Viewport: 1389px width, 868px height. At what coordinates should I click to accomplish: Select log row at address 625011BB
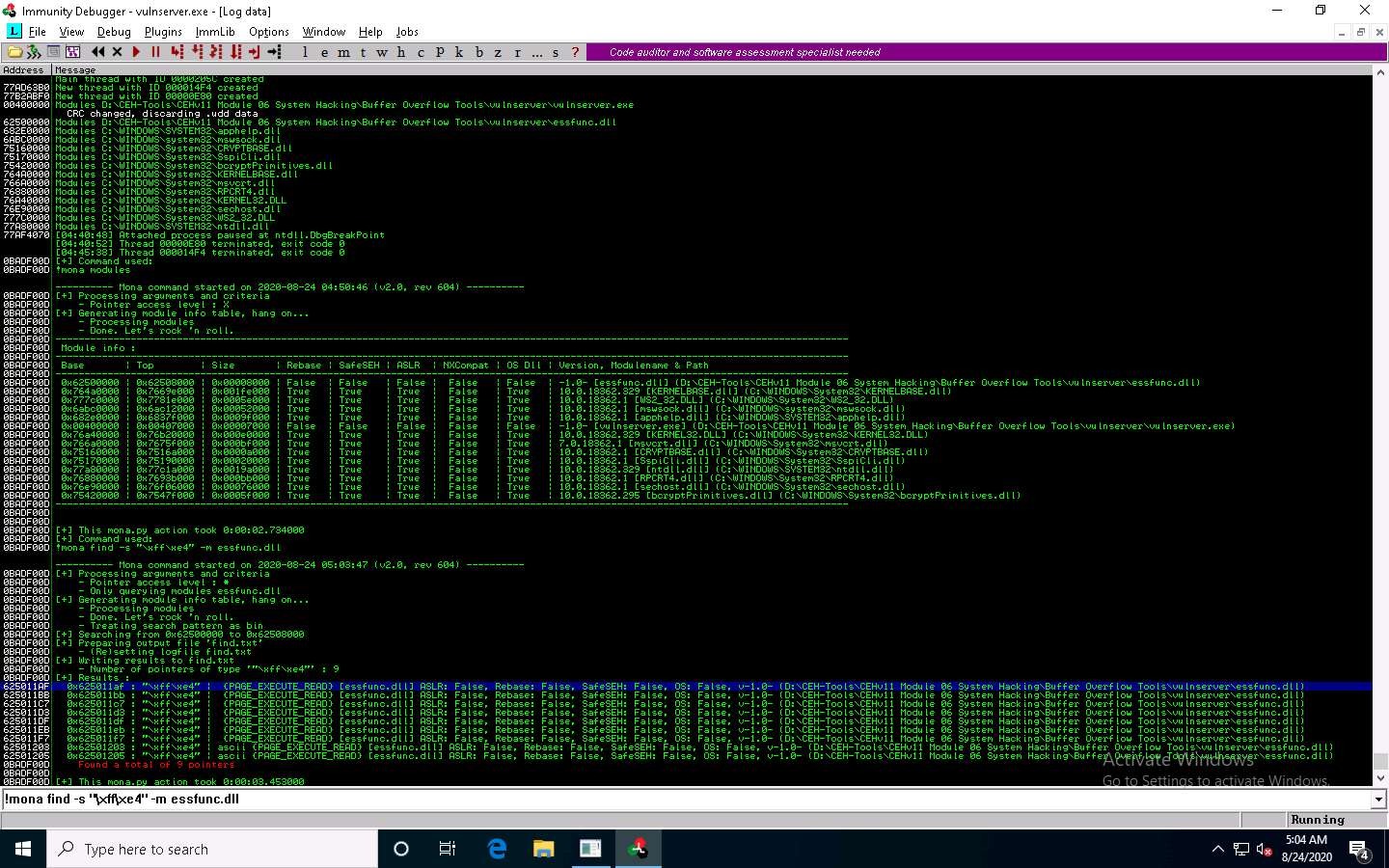tap(686, 695)
